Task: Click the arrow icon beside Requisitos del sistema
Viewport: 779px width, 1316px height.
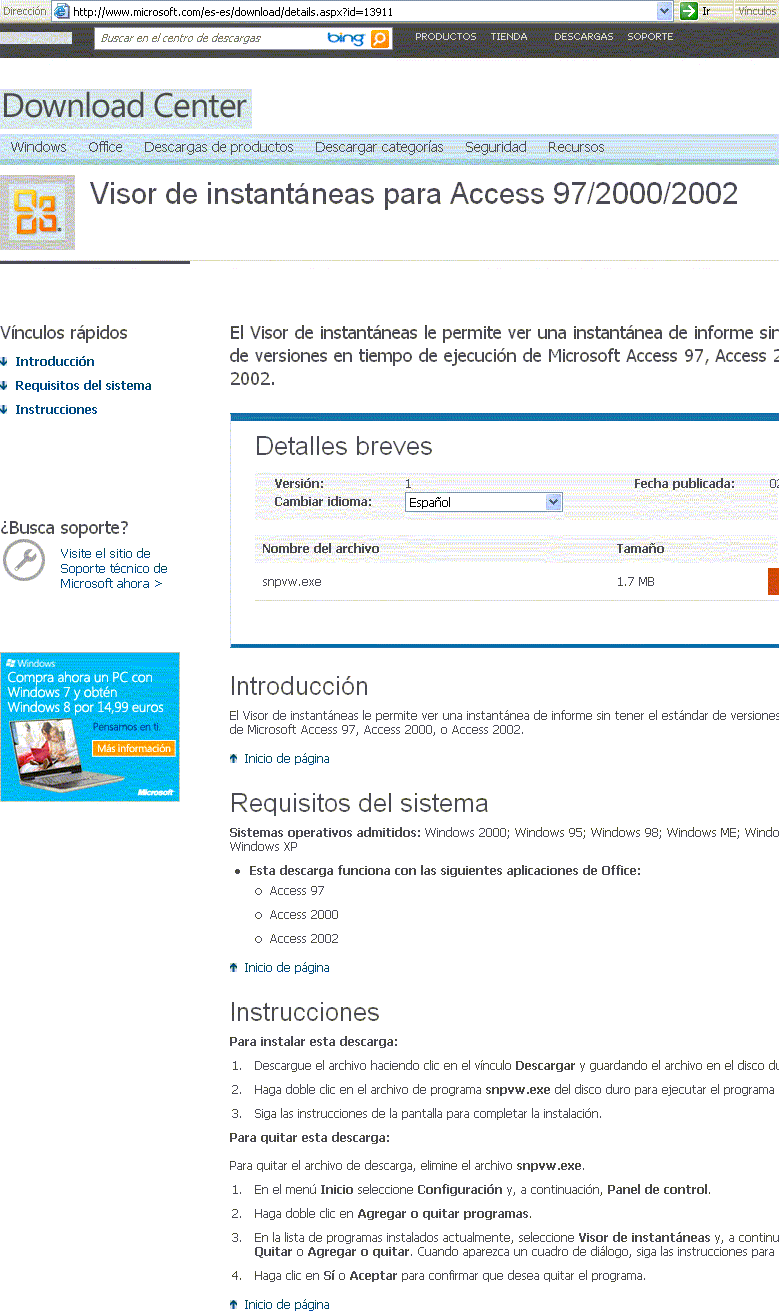Action: (x=4, y=386)
